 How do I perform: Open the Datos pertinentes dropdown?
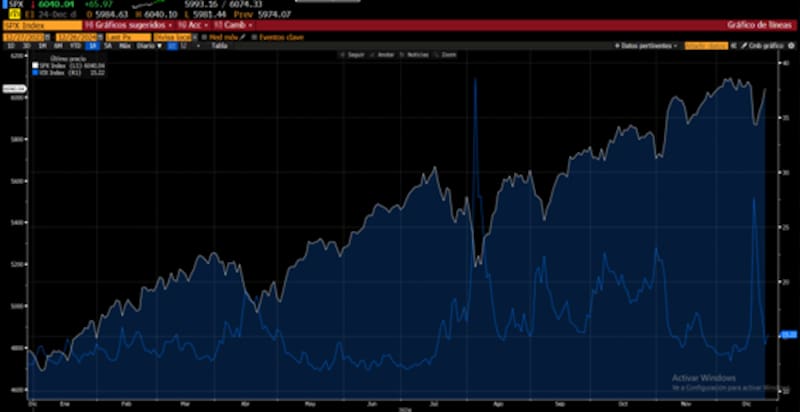646,46
